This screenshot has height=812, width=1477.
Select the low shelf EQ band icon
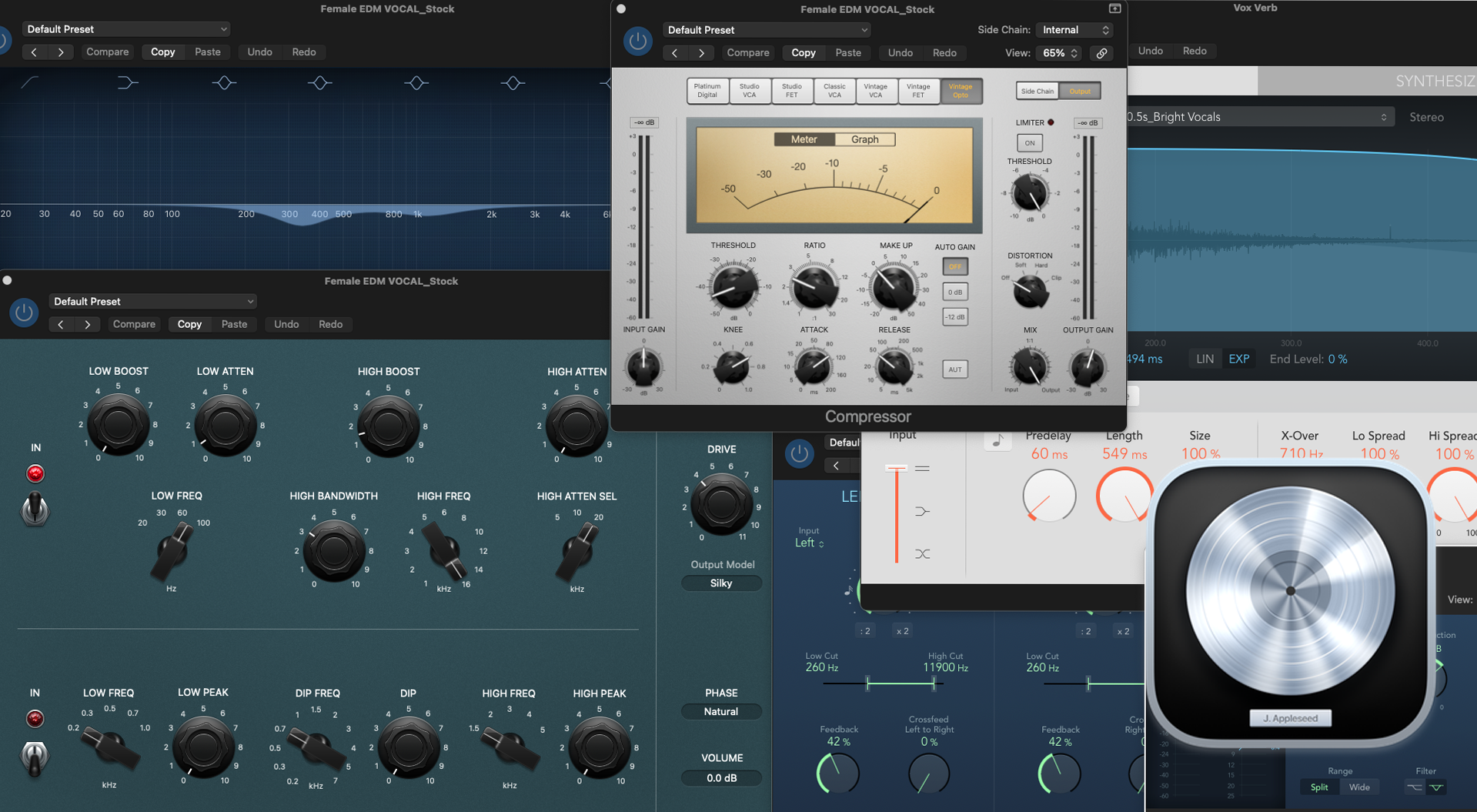point(128,82)
